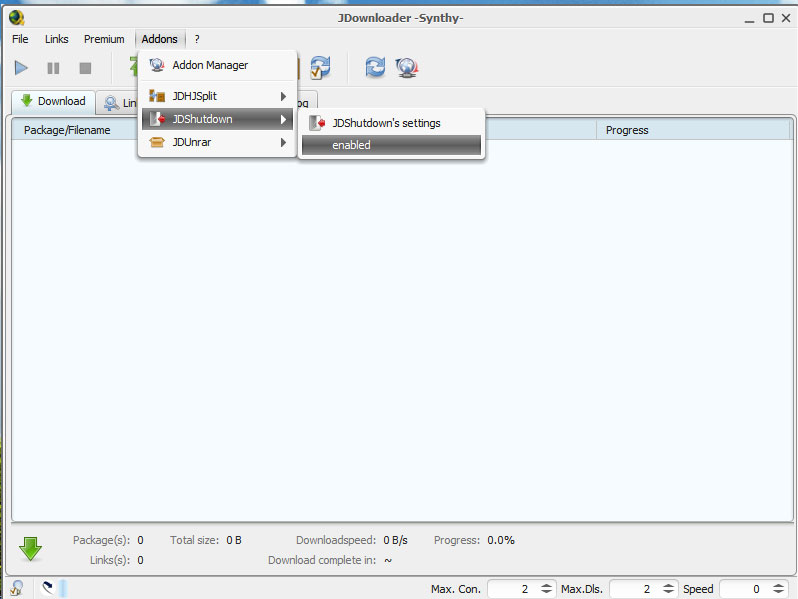
Task: Adjust the Max.Dls. spinner arrows
Action: (667, 589)
